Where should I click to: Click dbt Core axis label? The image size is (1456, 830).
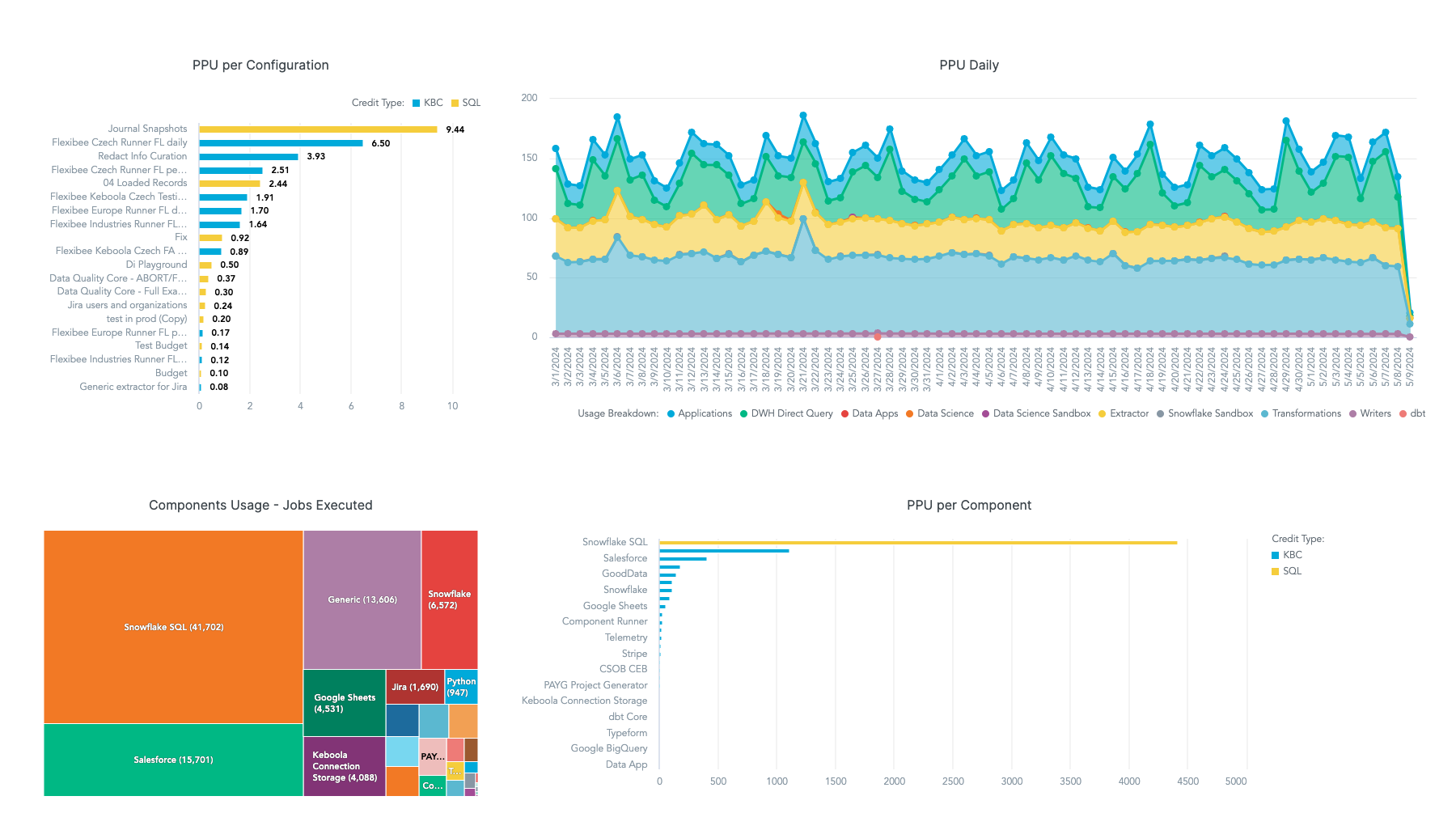[x=628, y=717]
